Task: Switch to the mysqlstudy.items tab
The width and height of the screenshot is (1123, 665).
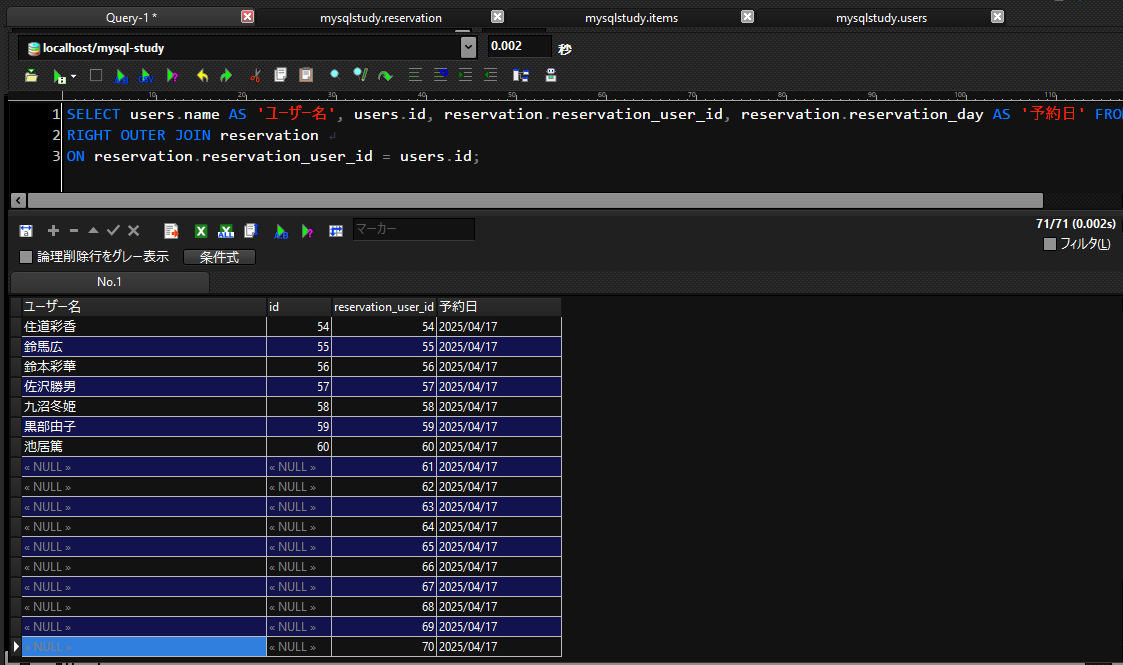Action: (631, 17)
